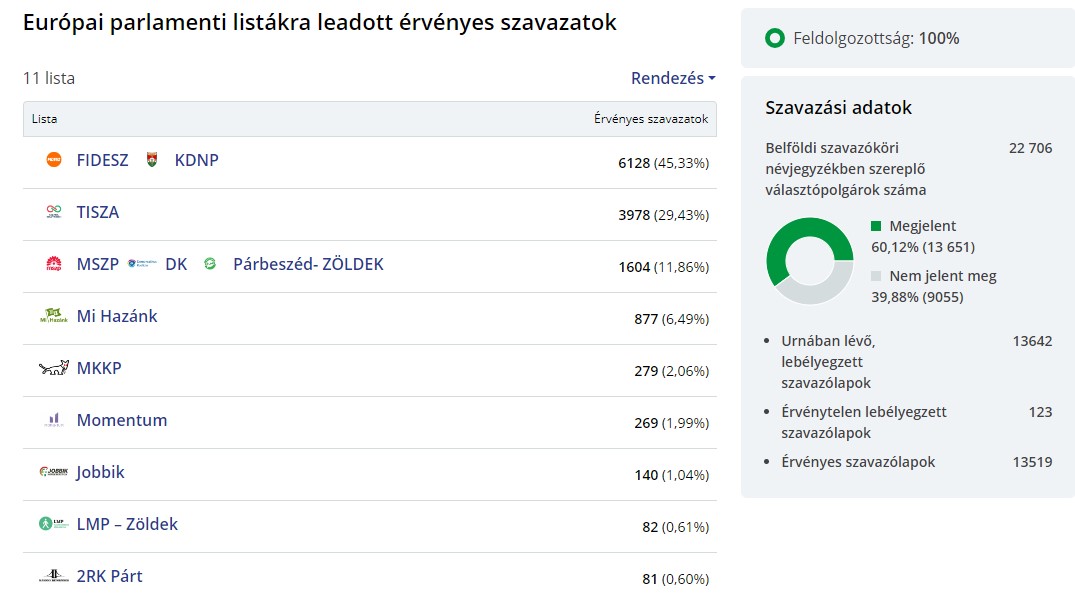Open the Rendezés sorting dropdown

click(673, 78)
